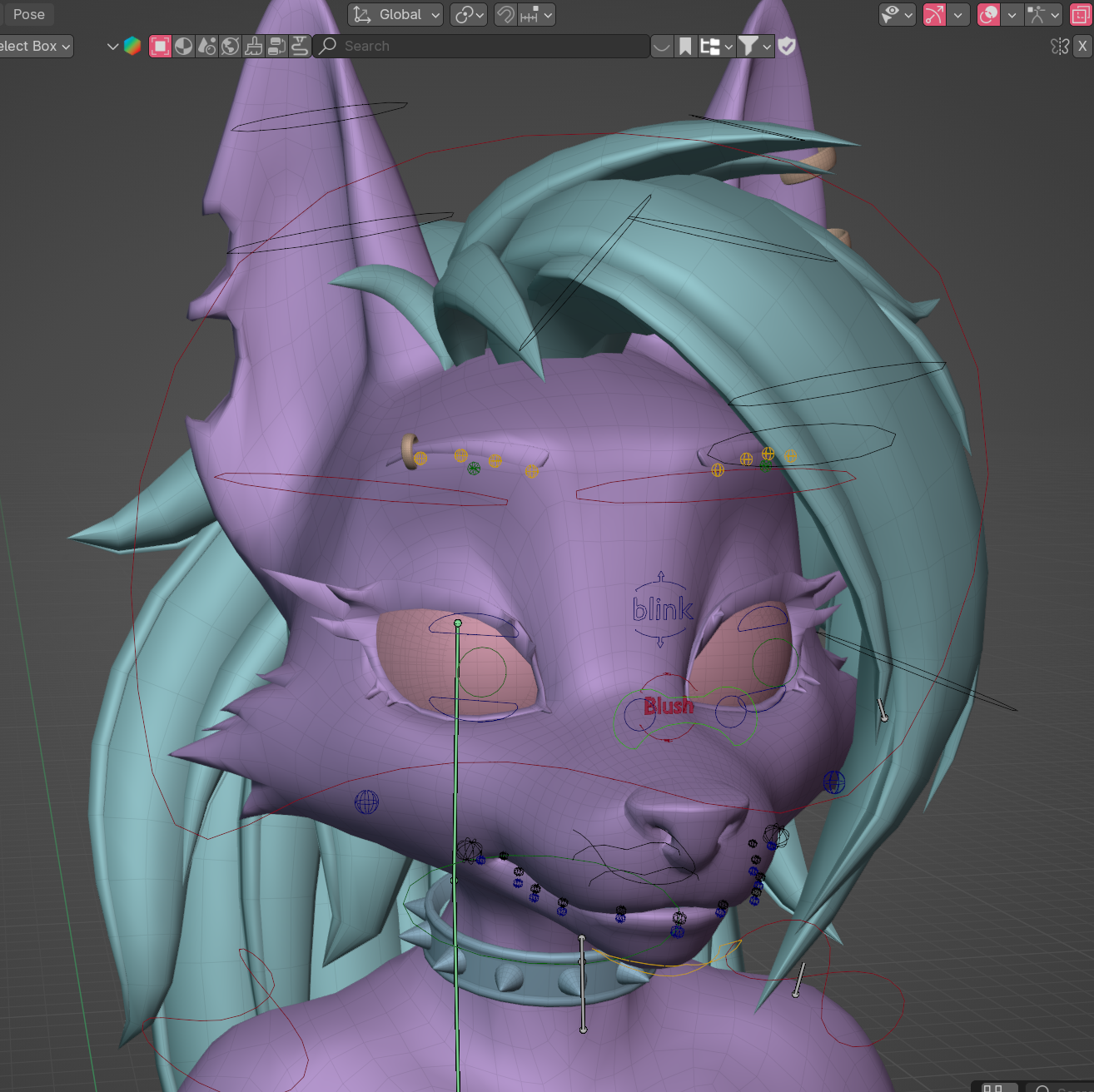Screen dimensions: 1094x1092
Task: Click the multicolored hexagon icon
Action: coord(132,47)
